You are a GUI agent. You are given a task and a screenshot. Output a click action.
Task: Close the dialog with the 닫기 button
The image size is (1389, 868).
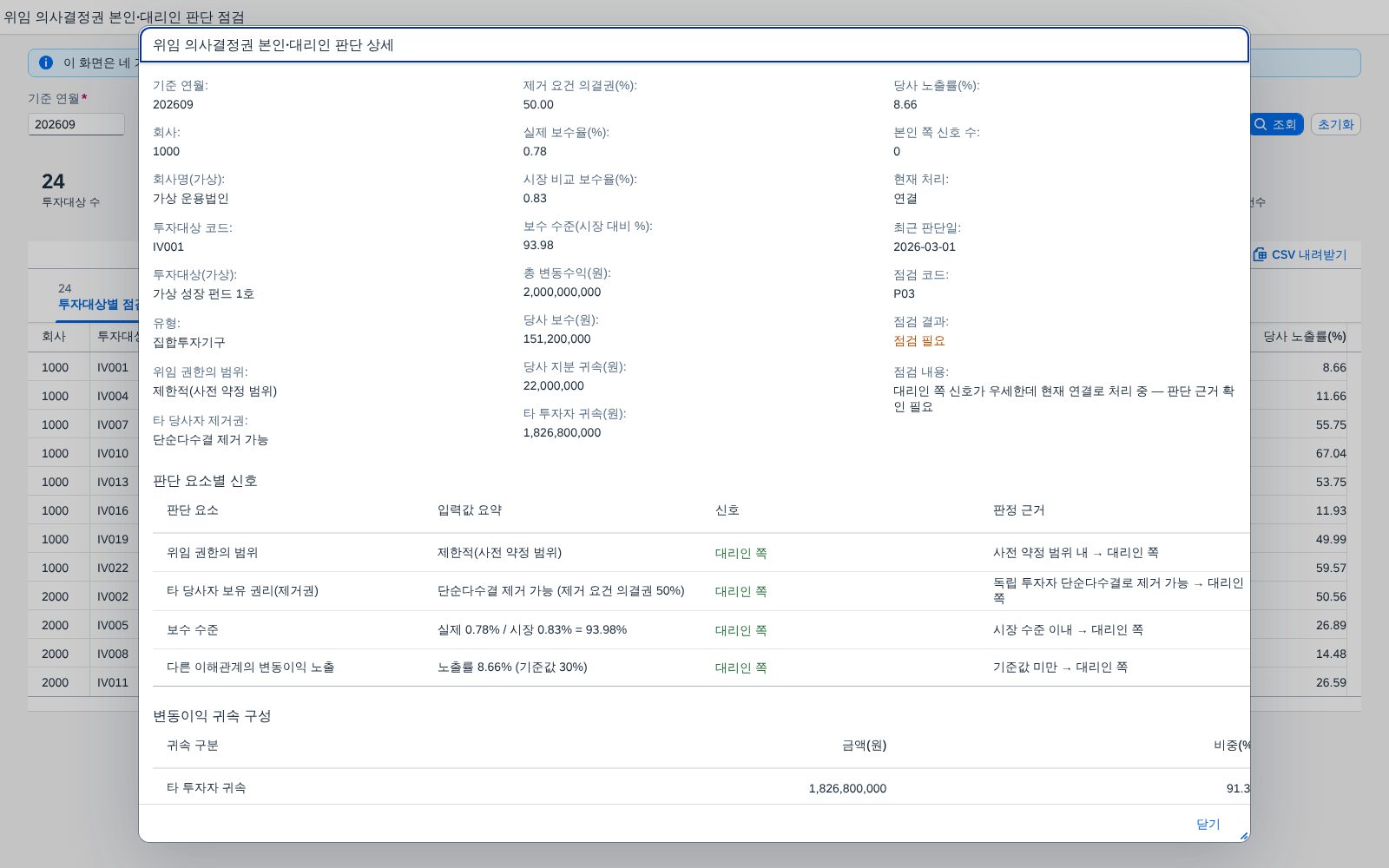pyautogui.click(x=1208, y=824)
